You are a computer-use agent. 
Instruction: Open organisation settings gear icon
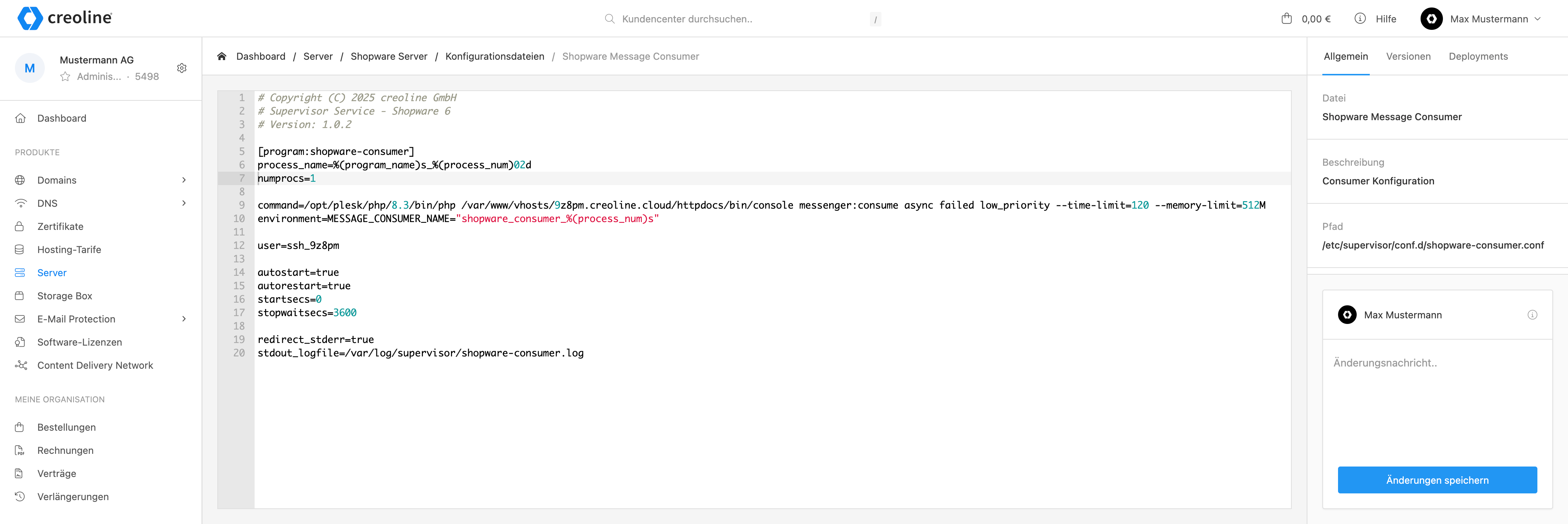pyautogui.click(x=181, y=68)
